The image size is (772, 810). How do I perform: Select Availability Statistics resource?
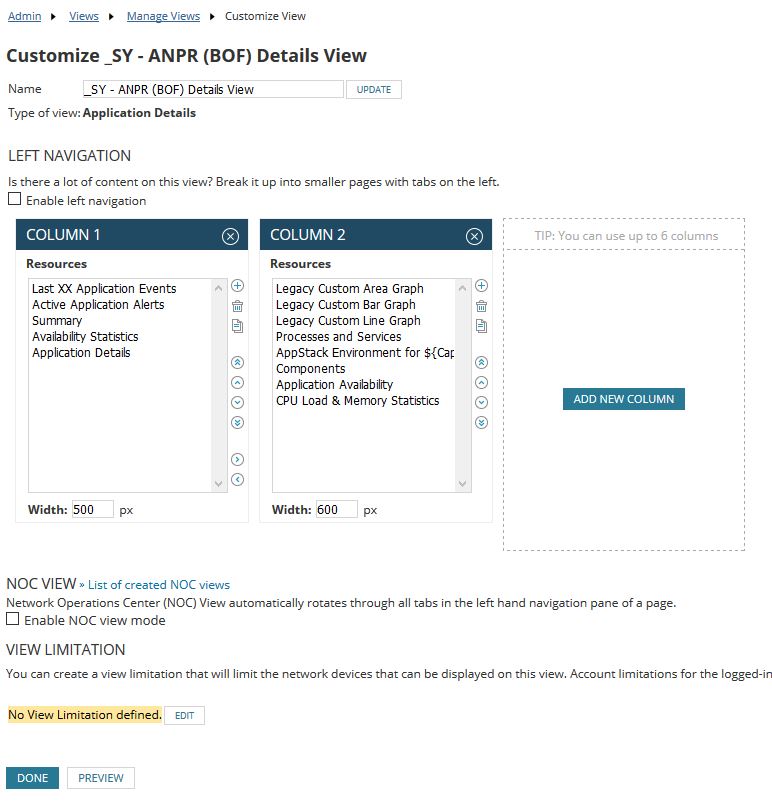85,336
